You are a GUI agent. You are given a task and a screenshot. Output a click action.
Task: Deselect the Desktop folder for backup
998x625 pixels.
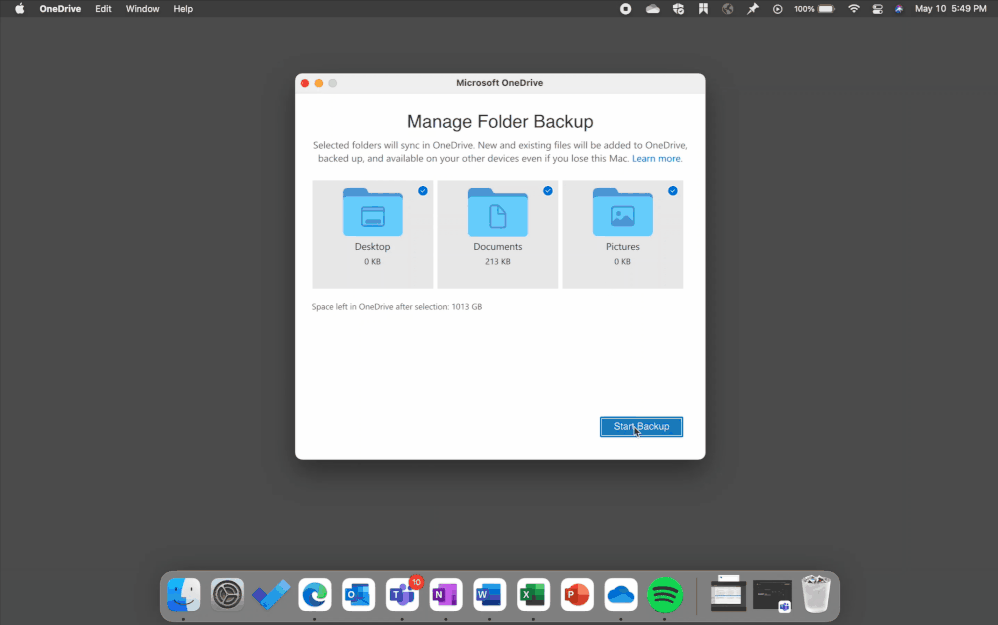422,191
